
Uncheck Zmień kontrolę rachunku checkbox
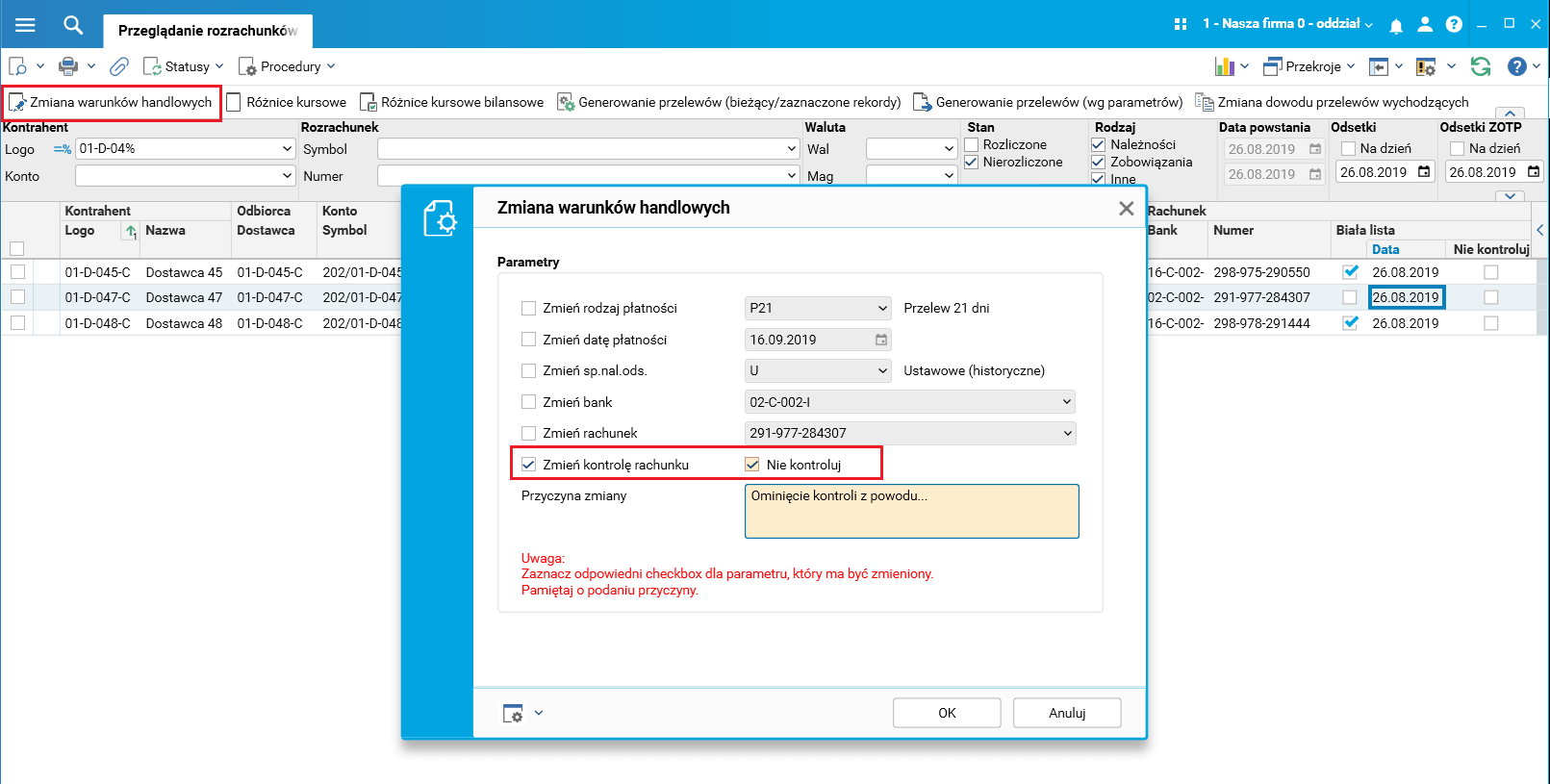click(528, 465)
